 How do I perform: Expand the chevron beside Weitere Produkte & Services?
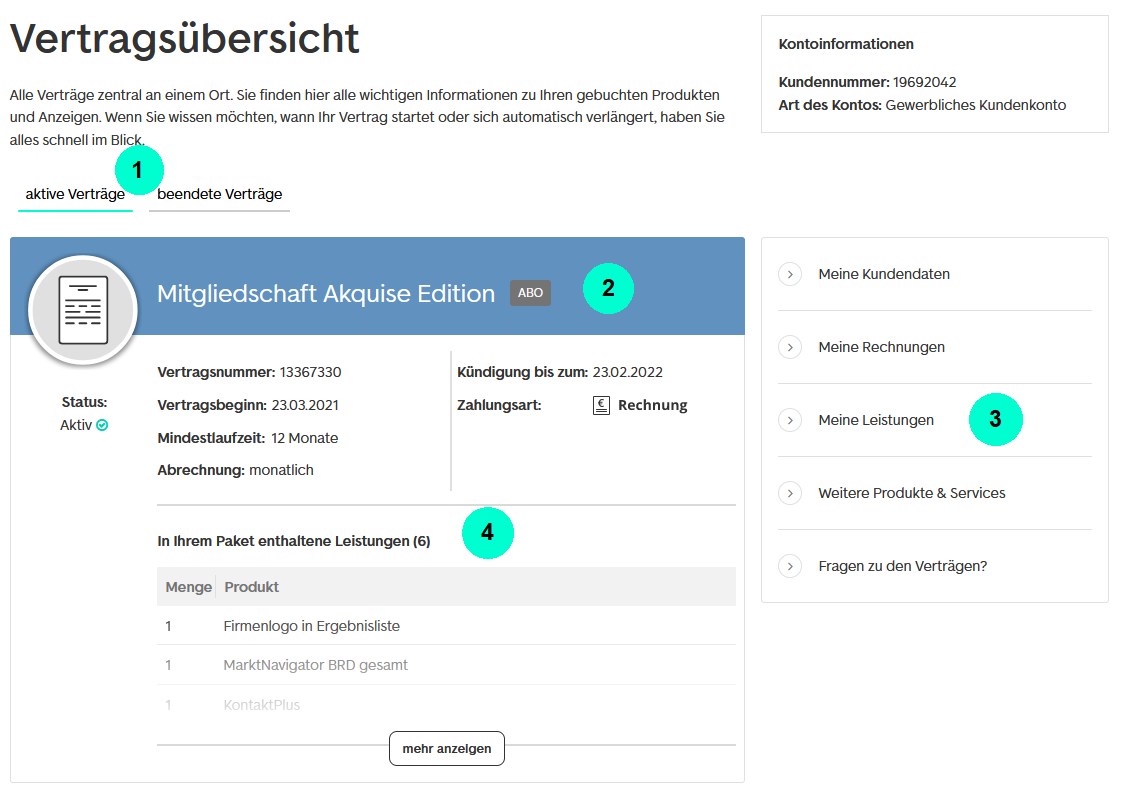(790, 493)
